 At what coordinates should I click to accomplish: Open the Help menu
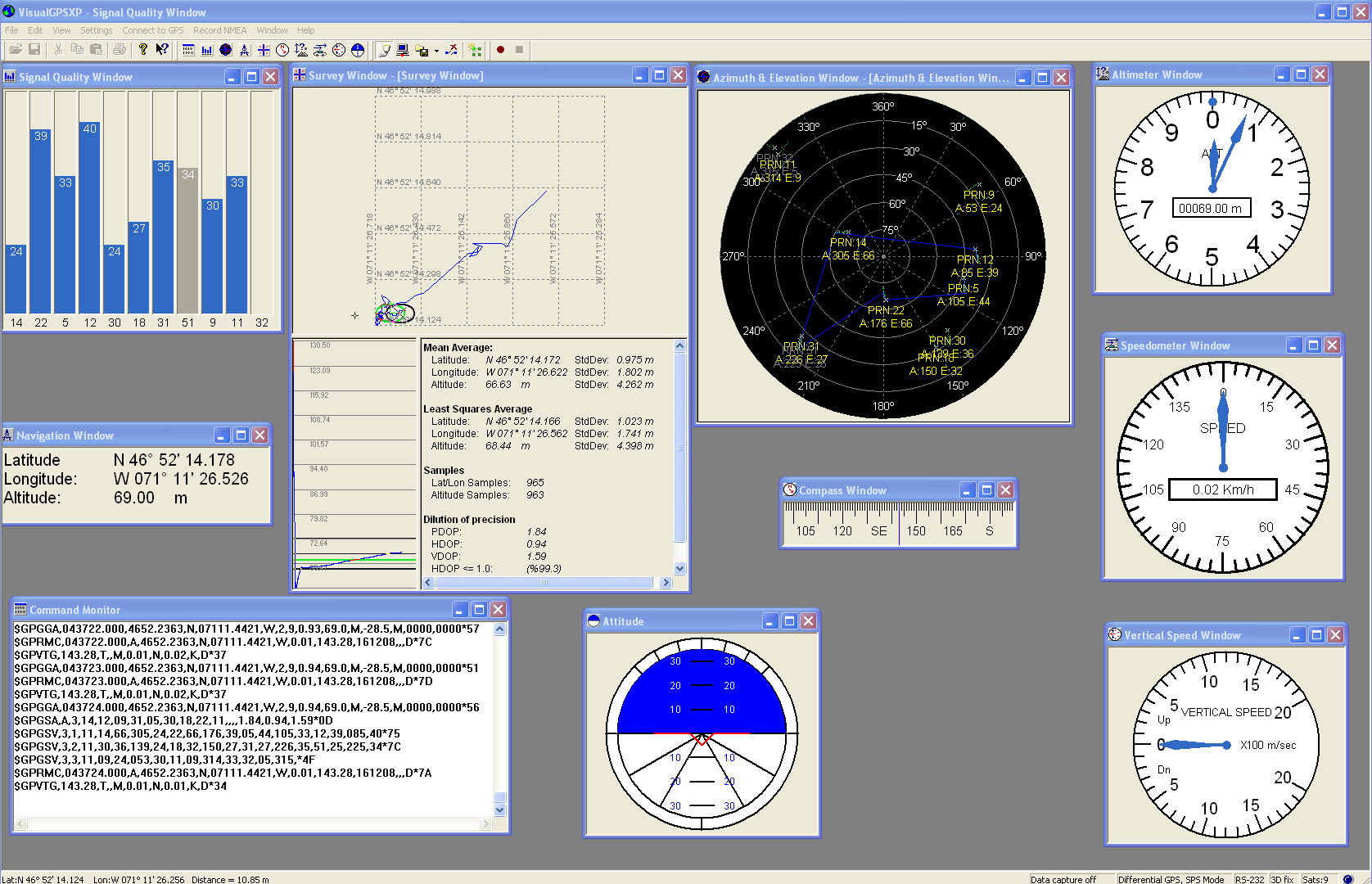click(305, 30)
